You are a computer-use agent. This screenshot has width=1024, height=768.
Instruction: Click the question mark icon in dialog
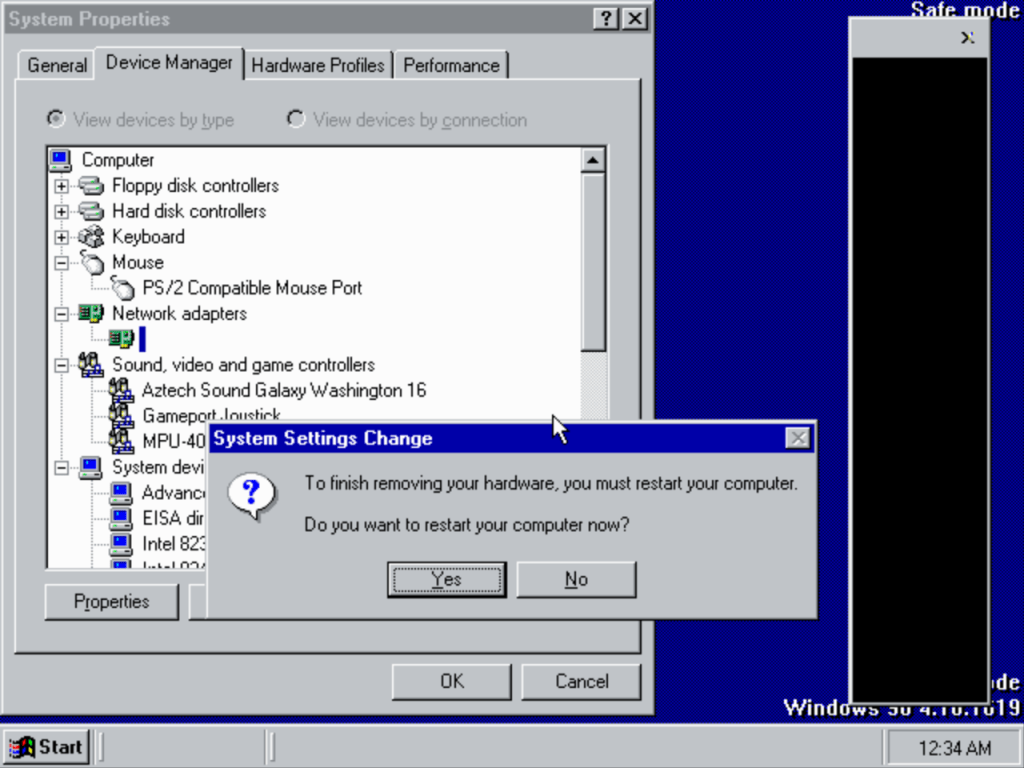(251, 495)
